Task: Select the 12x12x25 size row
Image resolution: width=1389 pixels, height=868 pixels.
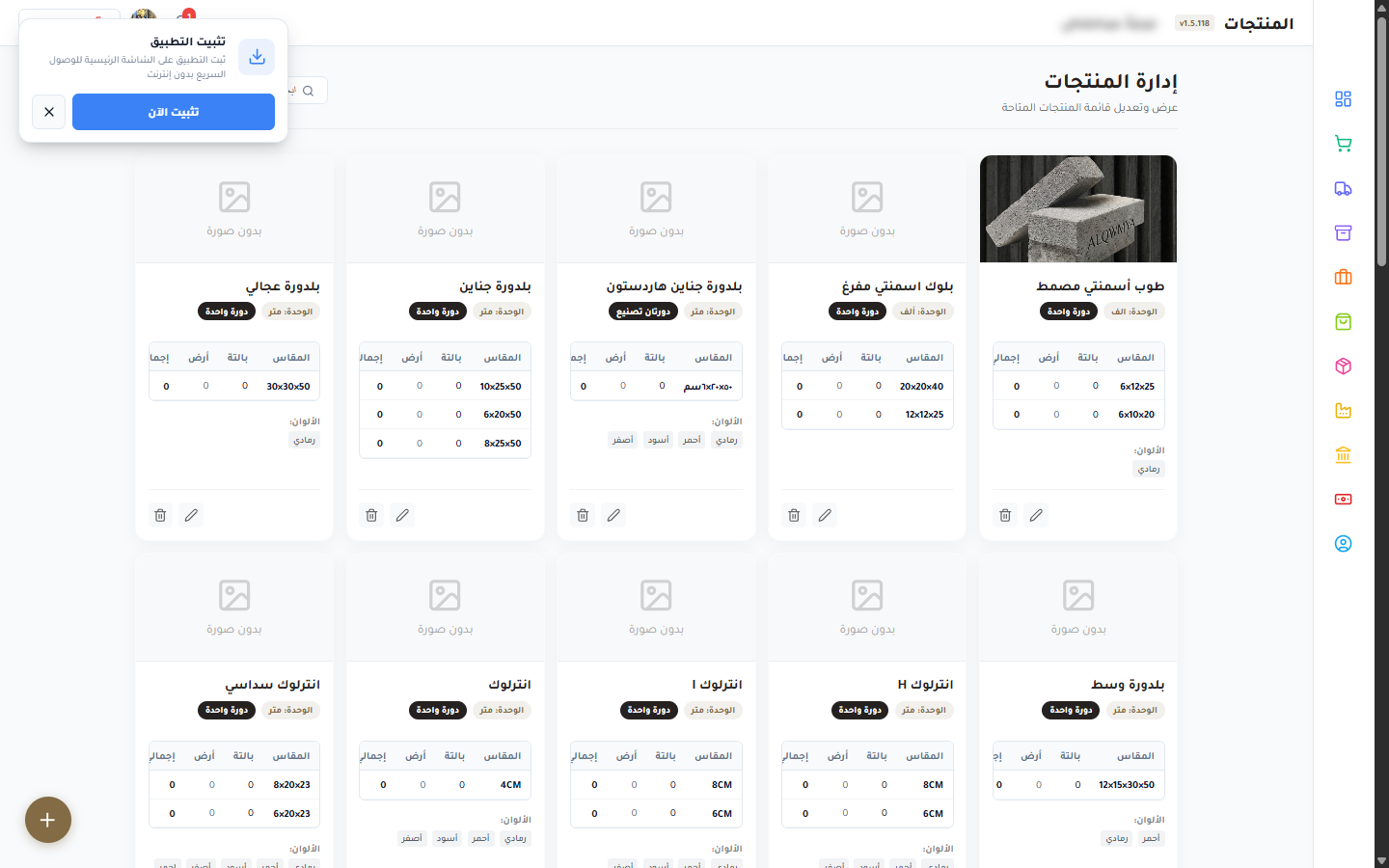Action: click(x=867, y=415)
